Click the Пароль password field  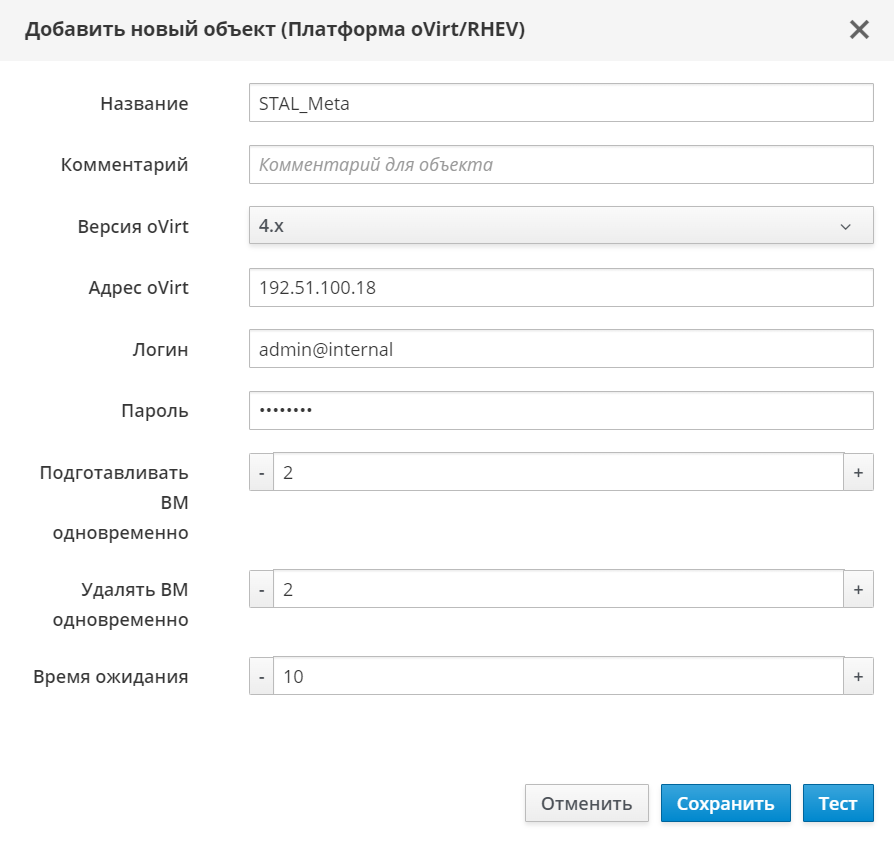click(x=560, y=411)
